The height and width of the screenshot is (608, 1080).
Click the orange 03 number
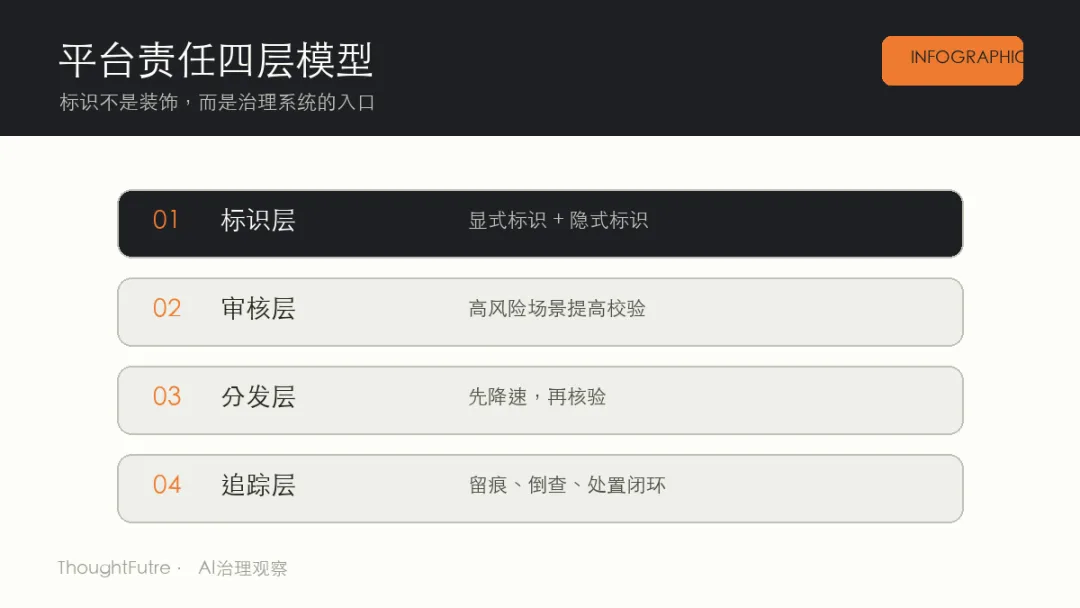point(167,397)
